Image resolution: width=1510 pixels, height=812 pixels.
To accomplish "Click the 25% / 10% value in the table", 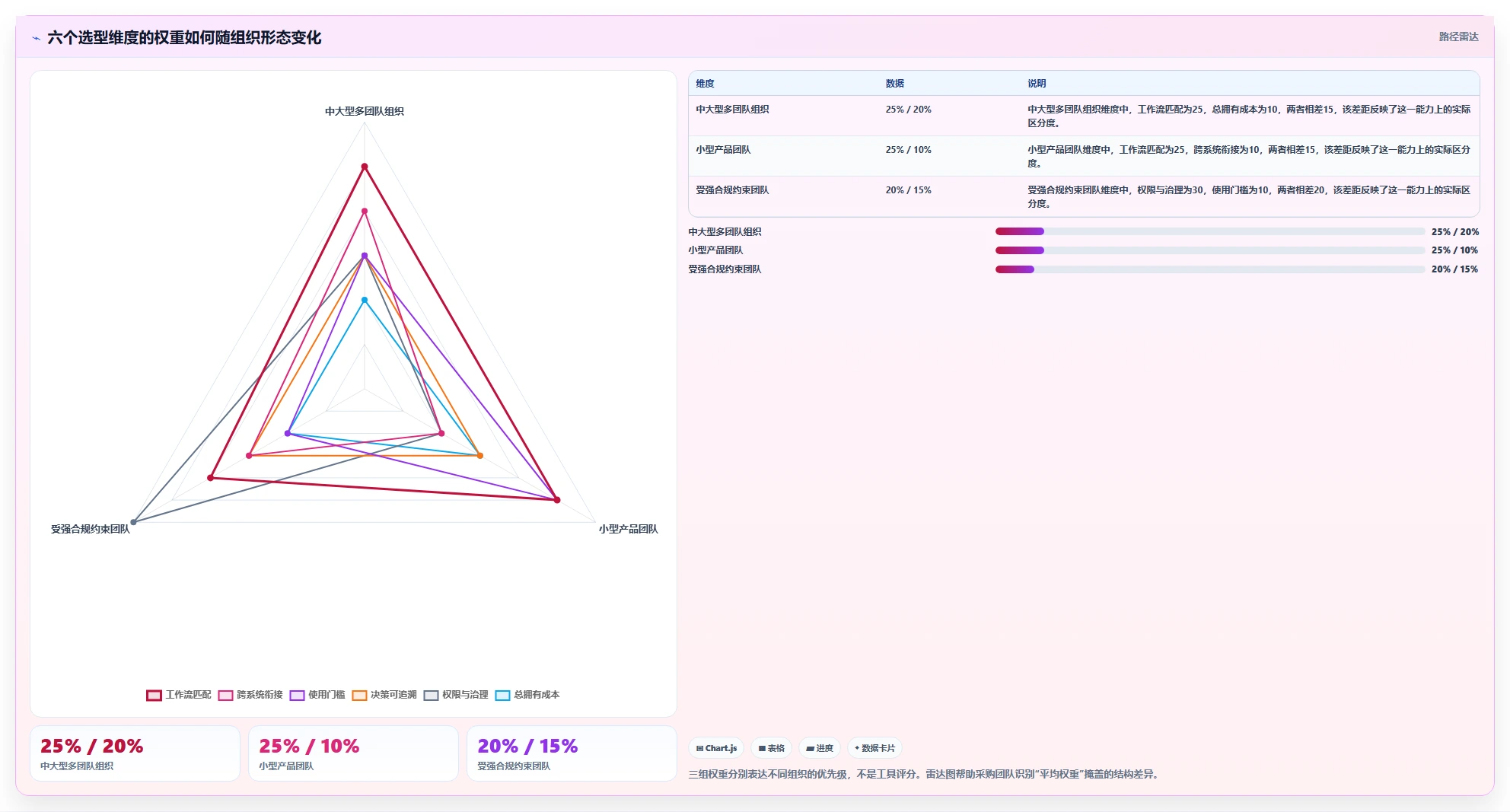I will [x=908, y=150].
